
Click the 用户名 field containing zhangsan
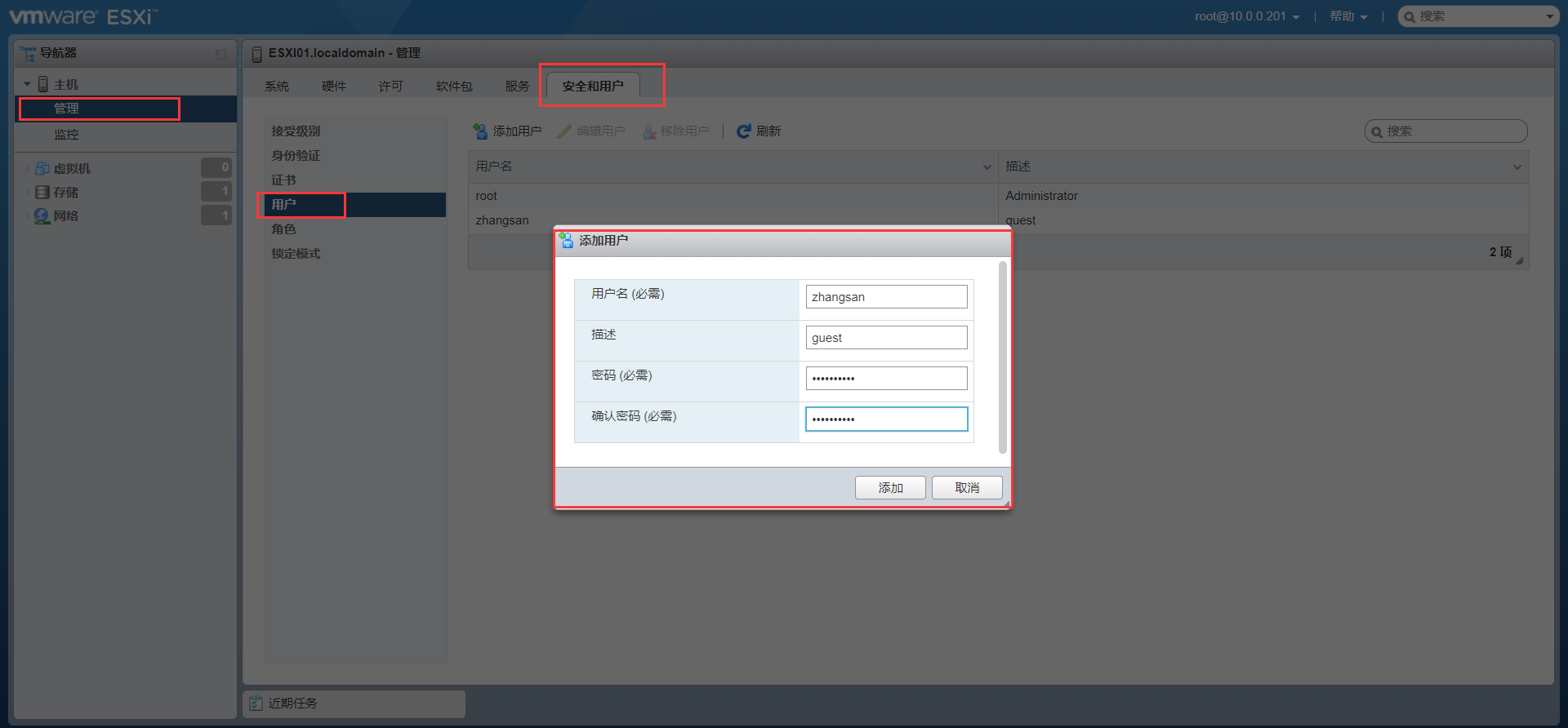click(x=887, y=297)
